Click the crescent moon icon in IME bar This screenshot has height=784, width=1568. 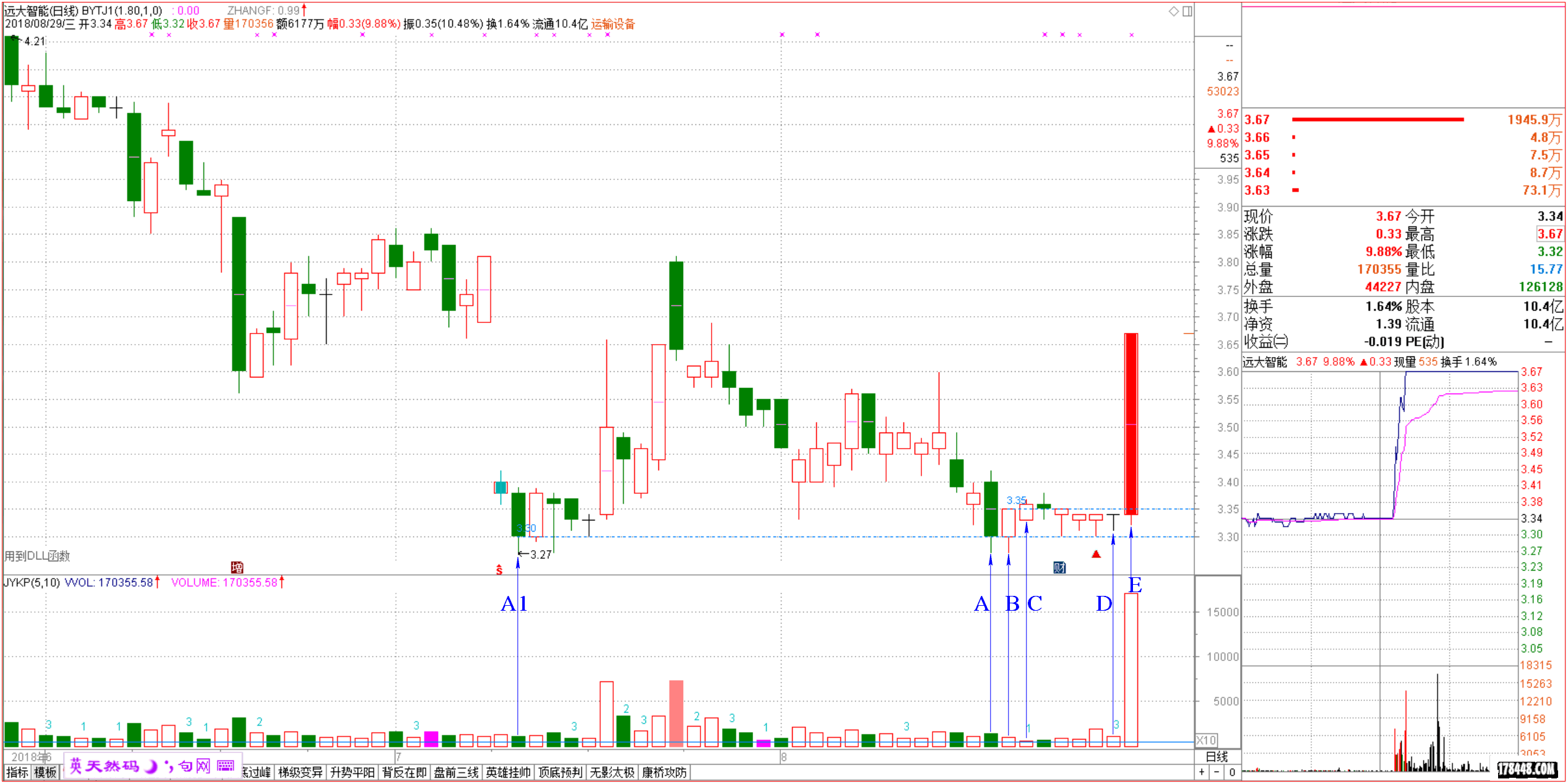click(151, 767)
